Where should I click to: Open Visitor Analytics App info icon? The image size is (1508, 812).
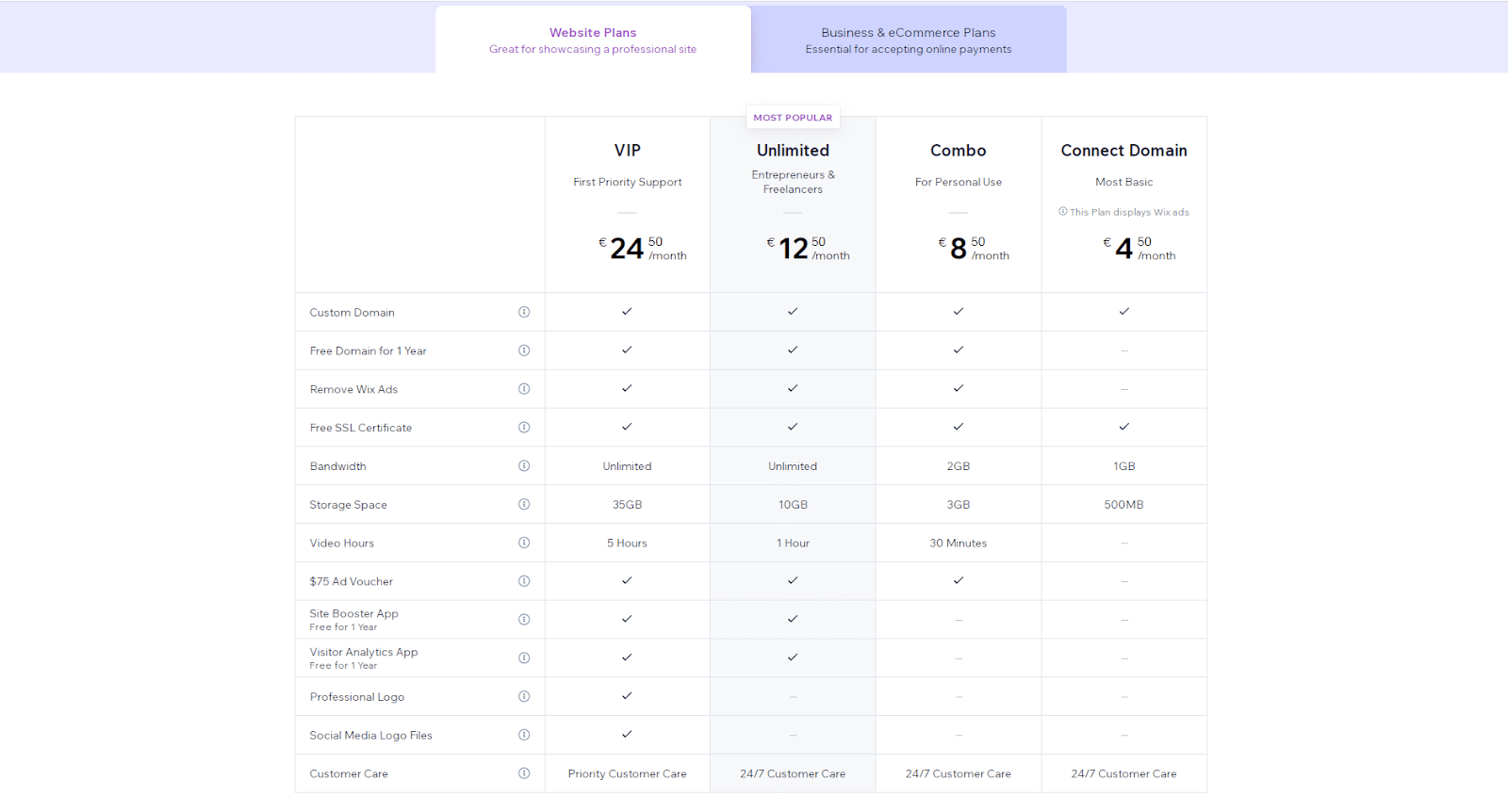(524, 658)
